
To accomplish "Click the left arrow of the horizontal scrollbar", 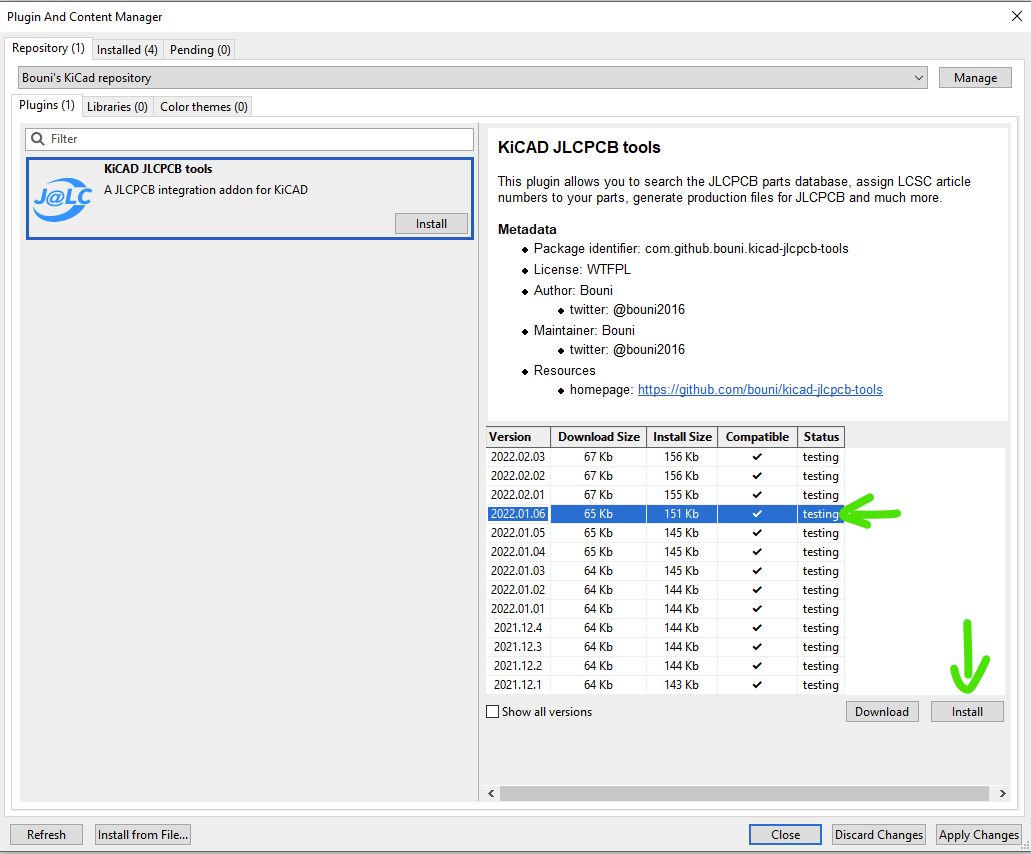I will point(490,793).
